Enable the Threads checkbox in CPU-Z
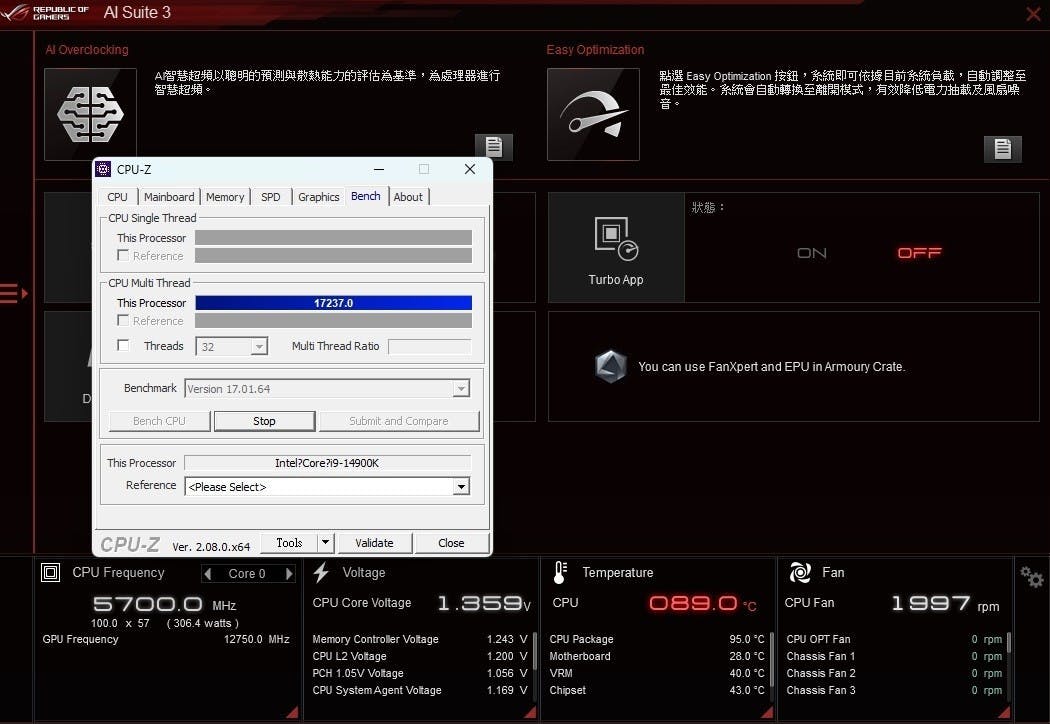 tap(123, 346)
